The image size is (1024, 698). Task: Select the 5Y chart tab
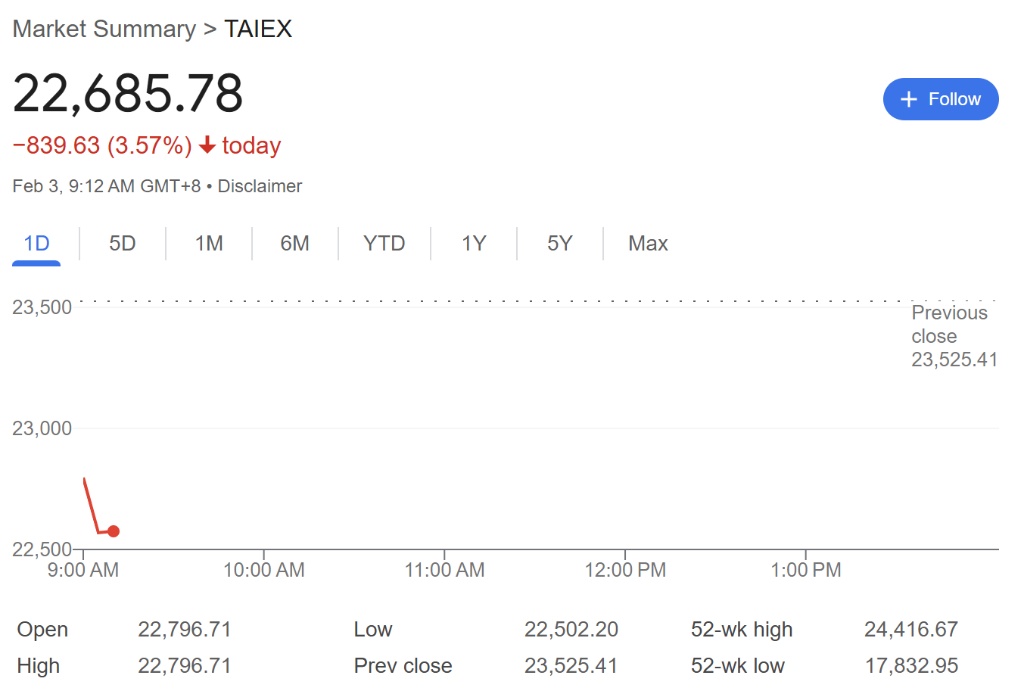coord(560,244)
